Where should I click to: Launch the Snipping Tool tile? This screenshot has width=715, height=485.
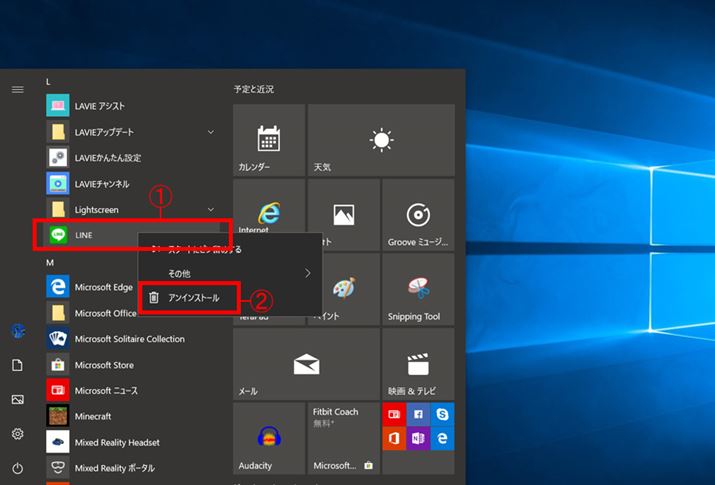(x=418, y=290)
